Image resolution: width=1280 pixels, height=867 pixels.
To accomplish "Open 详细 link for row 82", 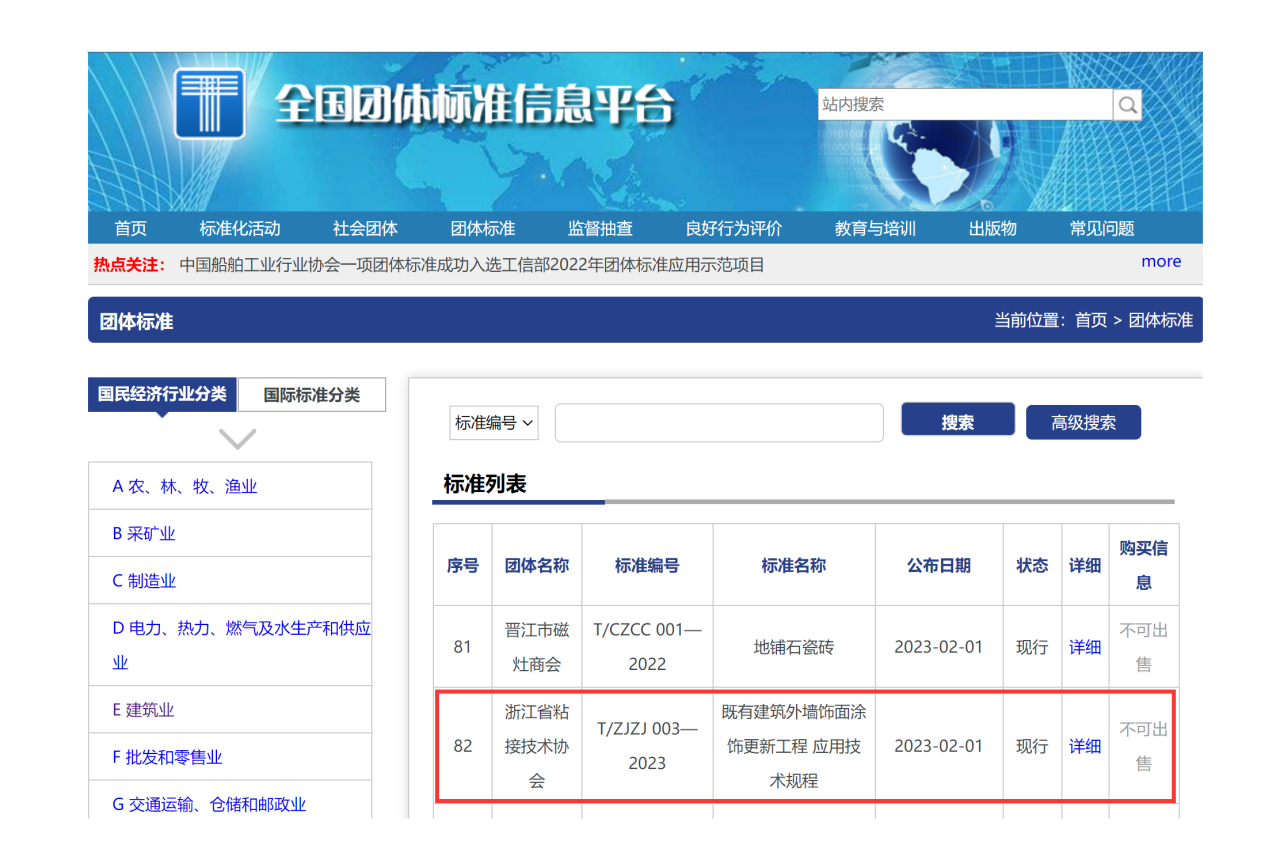I will pyautogui.click(x=1085, y=746).
